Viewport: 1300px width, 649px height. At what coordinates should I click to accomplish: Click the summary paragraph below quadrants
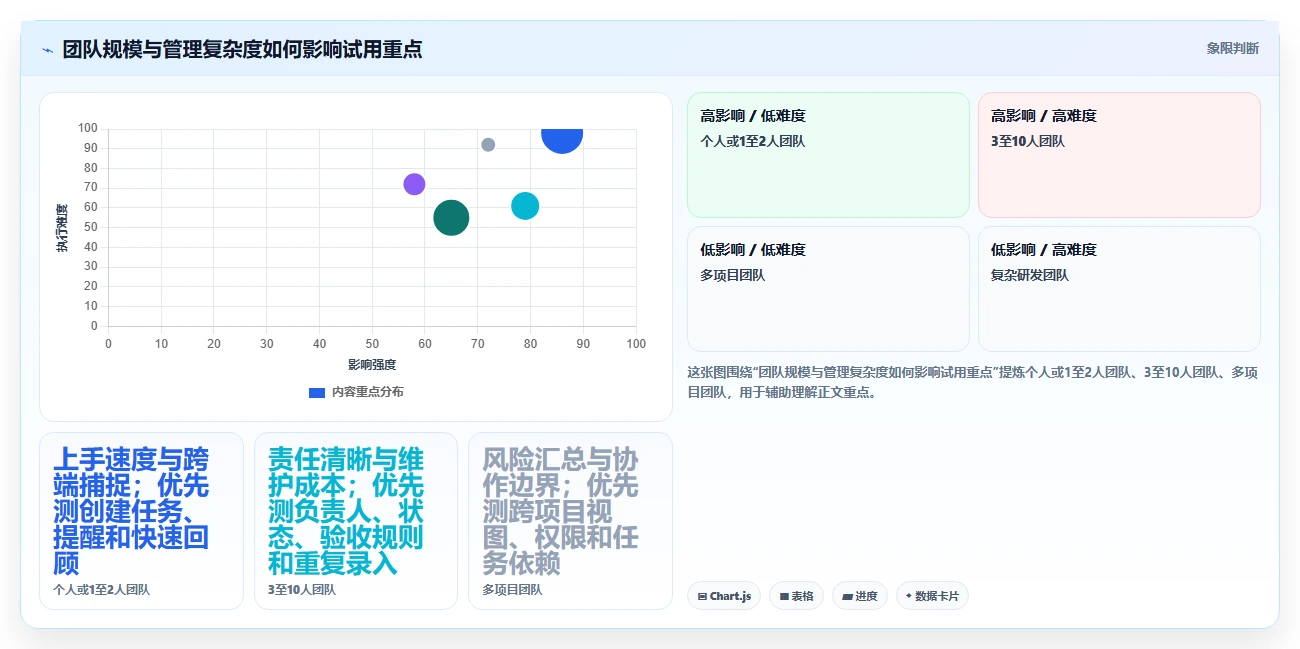pos(973,382)
